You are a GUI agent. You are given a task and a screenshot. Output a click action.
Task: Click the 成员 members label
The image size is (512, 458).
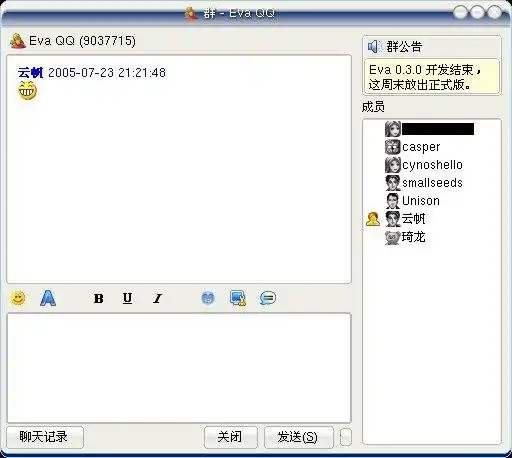pos(373,107)
